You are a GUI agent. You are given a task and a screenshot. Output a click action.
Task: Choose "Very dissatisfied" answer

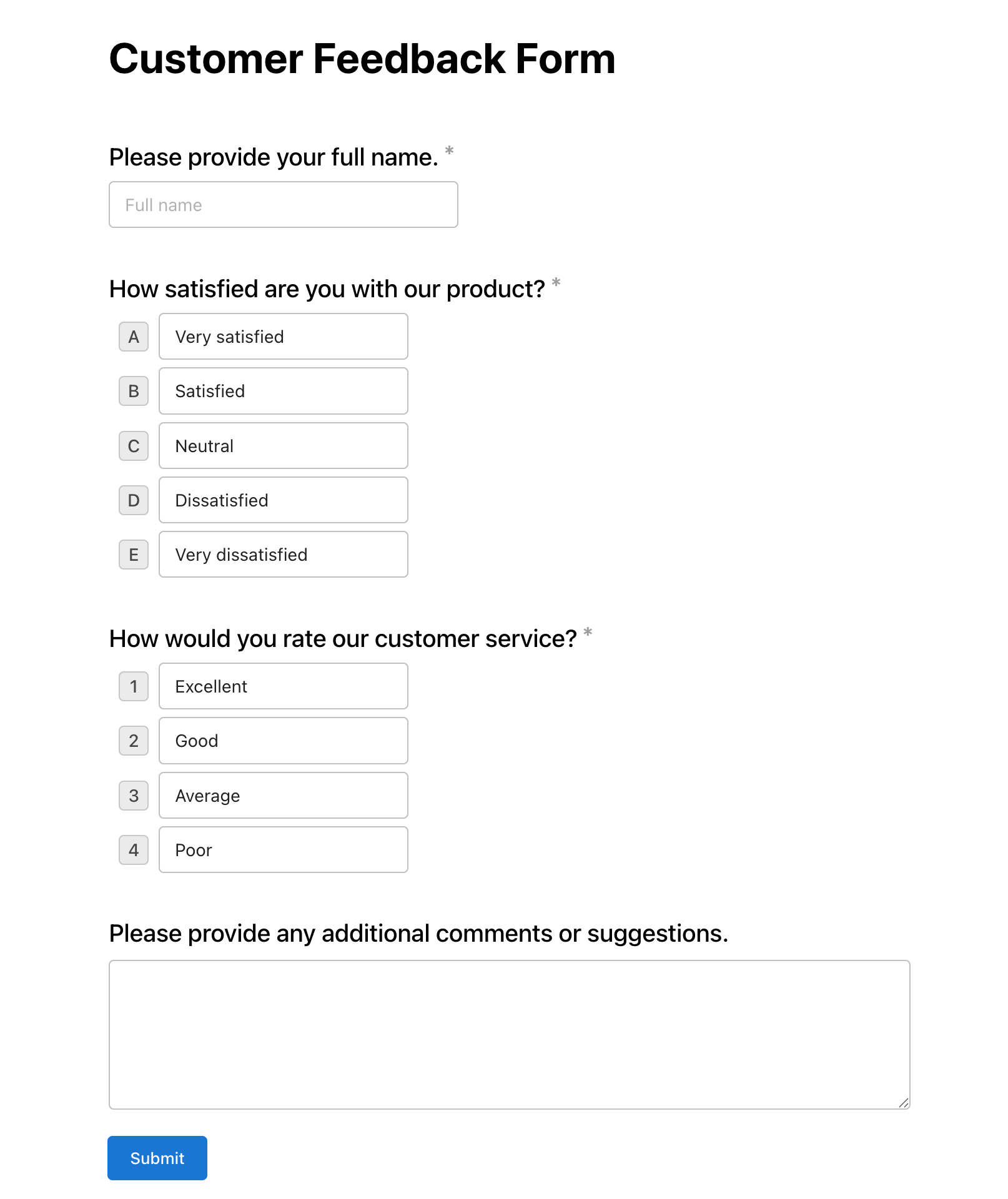pos(283,555)
